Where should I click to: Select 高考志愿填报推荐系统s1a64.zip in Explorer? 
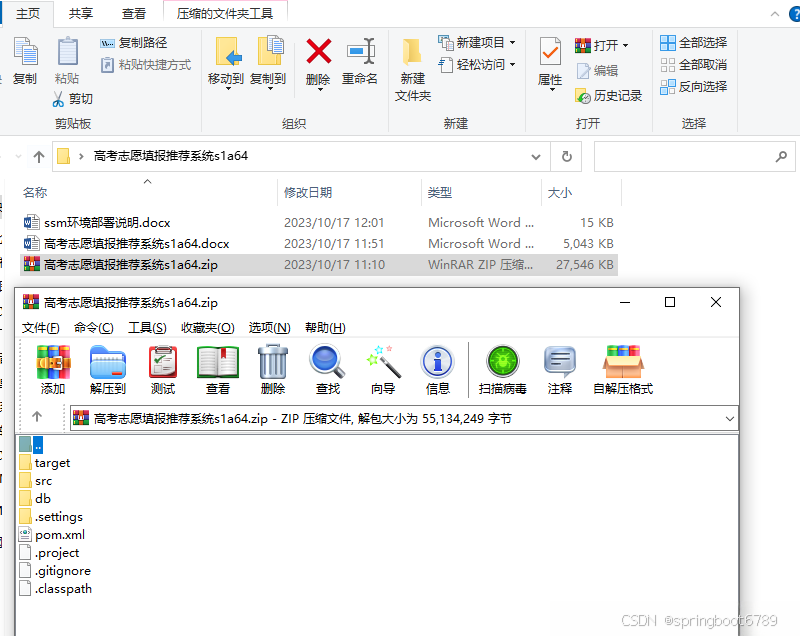point(319,265)
